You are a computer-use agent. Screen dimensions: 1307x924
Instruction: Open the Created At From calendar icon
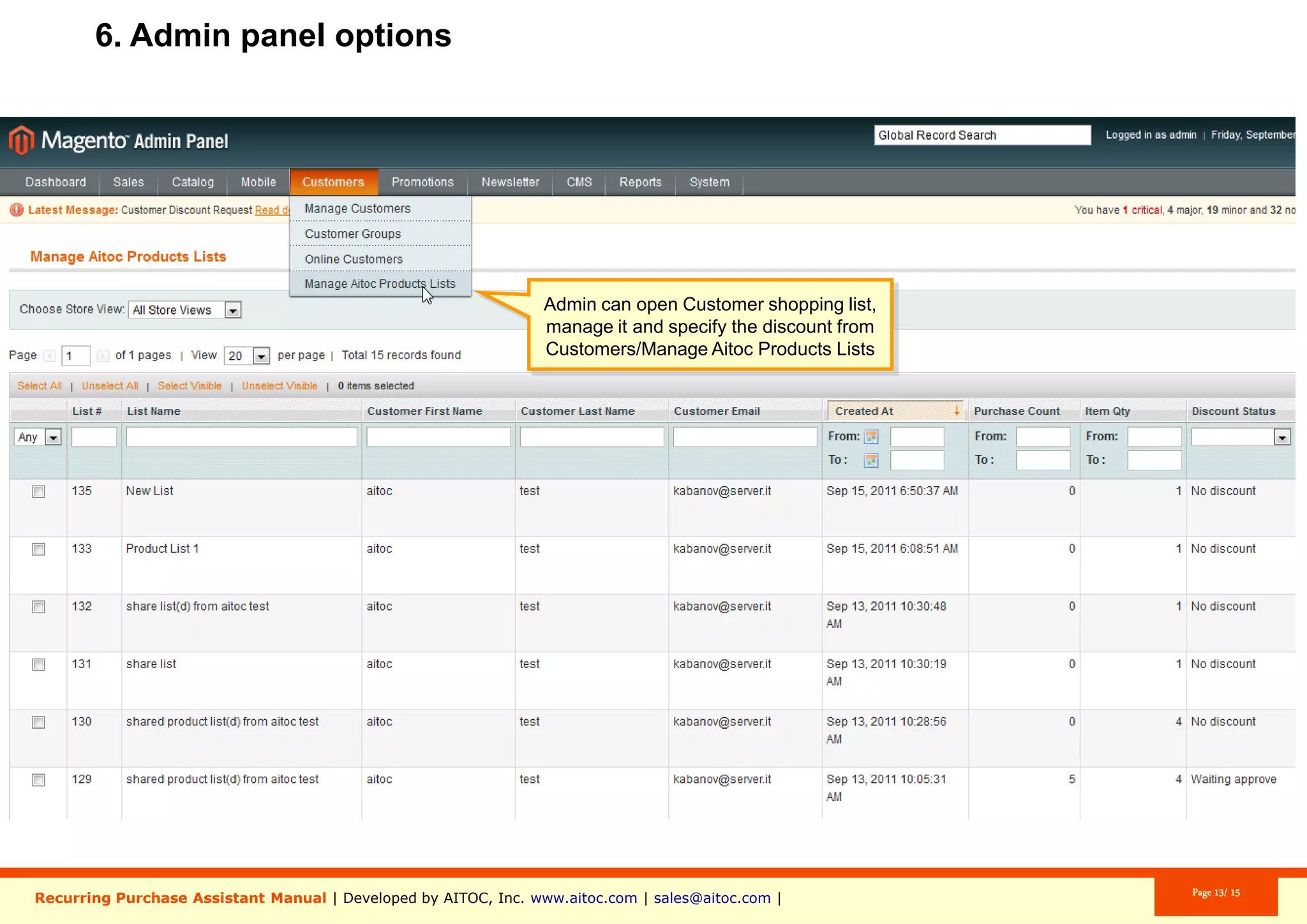pyautogui.click(x=871, y=437)
